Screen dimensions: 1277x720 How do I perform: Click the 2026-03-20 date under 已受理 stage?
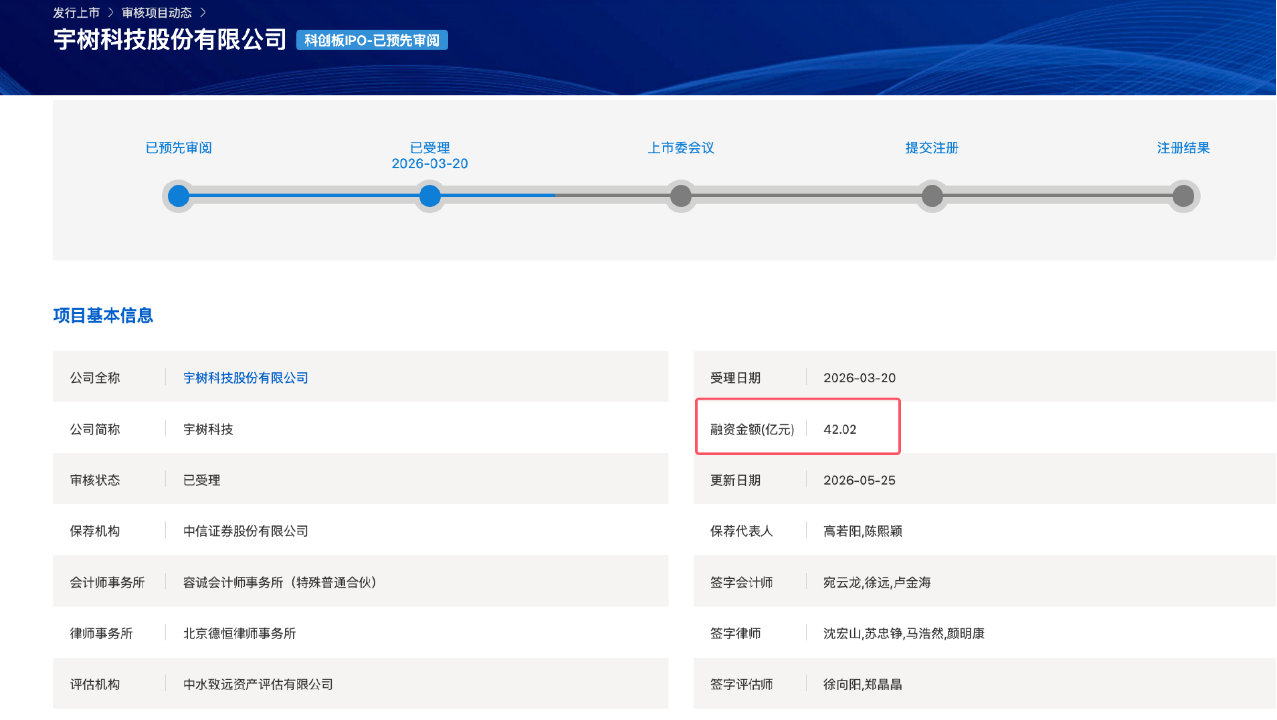pos(430,164)
